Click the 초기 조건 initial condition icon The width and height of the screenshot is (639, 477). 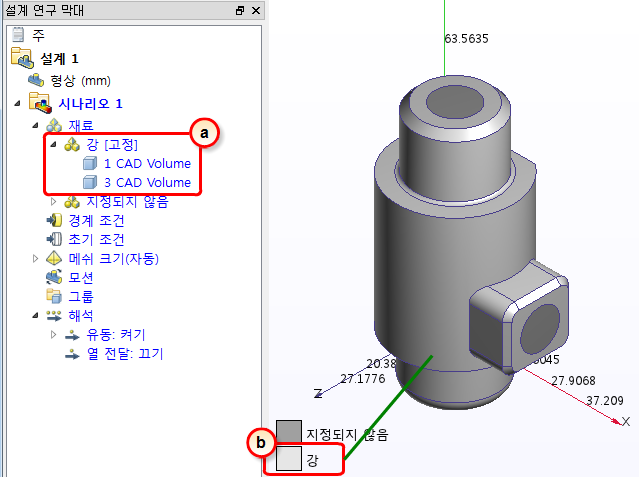click(x=54, y=239)
